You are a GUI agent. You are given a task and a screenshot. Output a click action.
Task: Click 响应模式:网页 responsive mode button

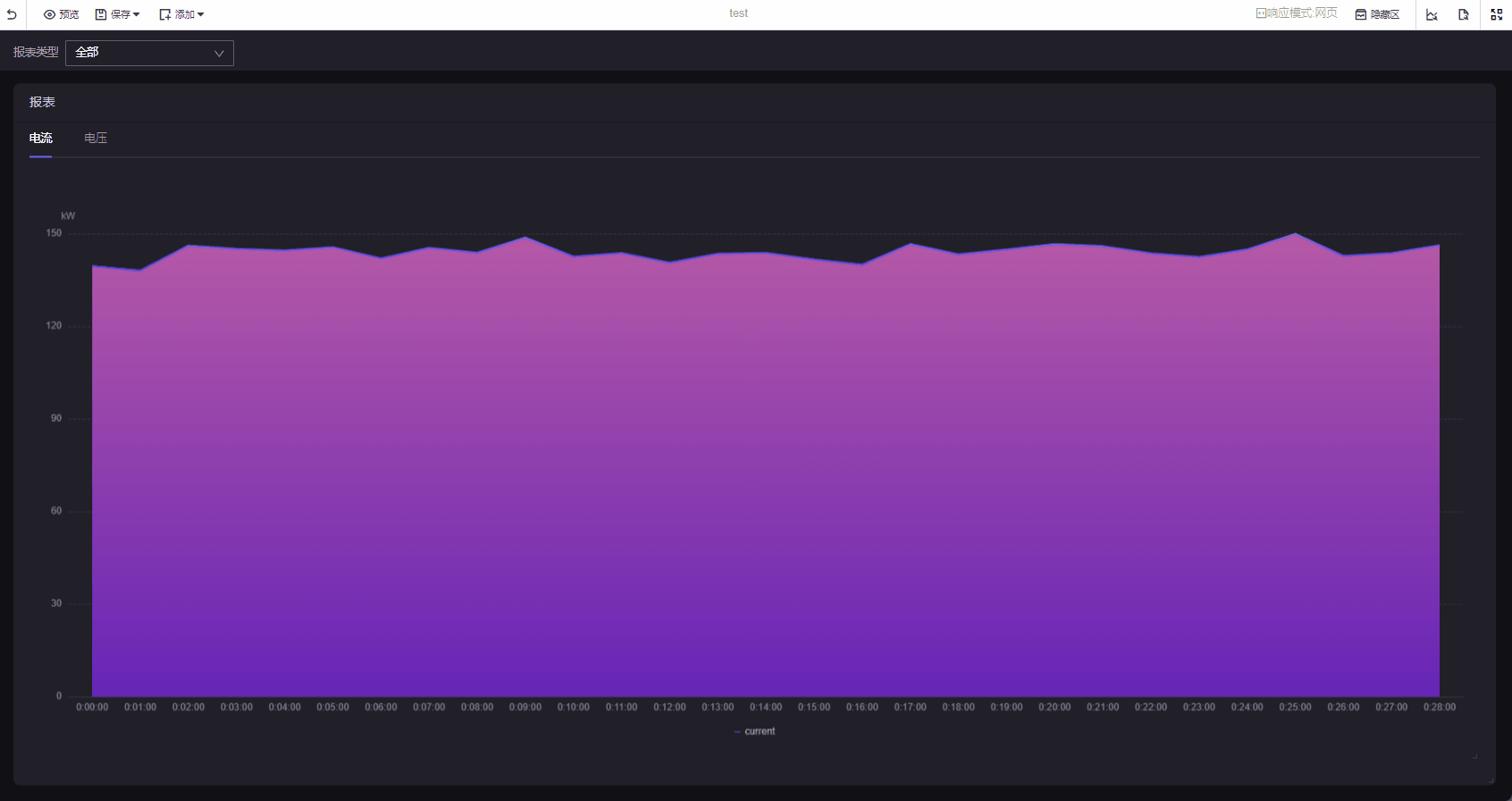coord(1297,13)
